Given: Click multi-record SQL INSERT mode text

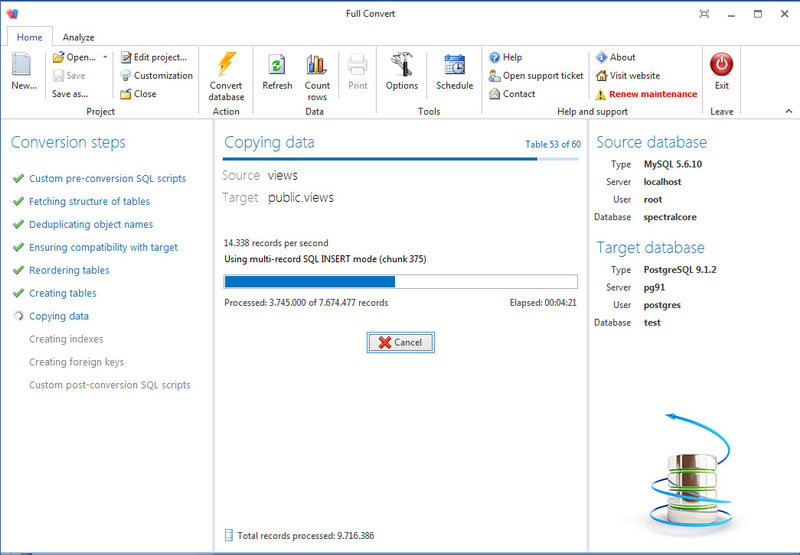Looking at the screenshot, I should 325,259.
